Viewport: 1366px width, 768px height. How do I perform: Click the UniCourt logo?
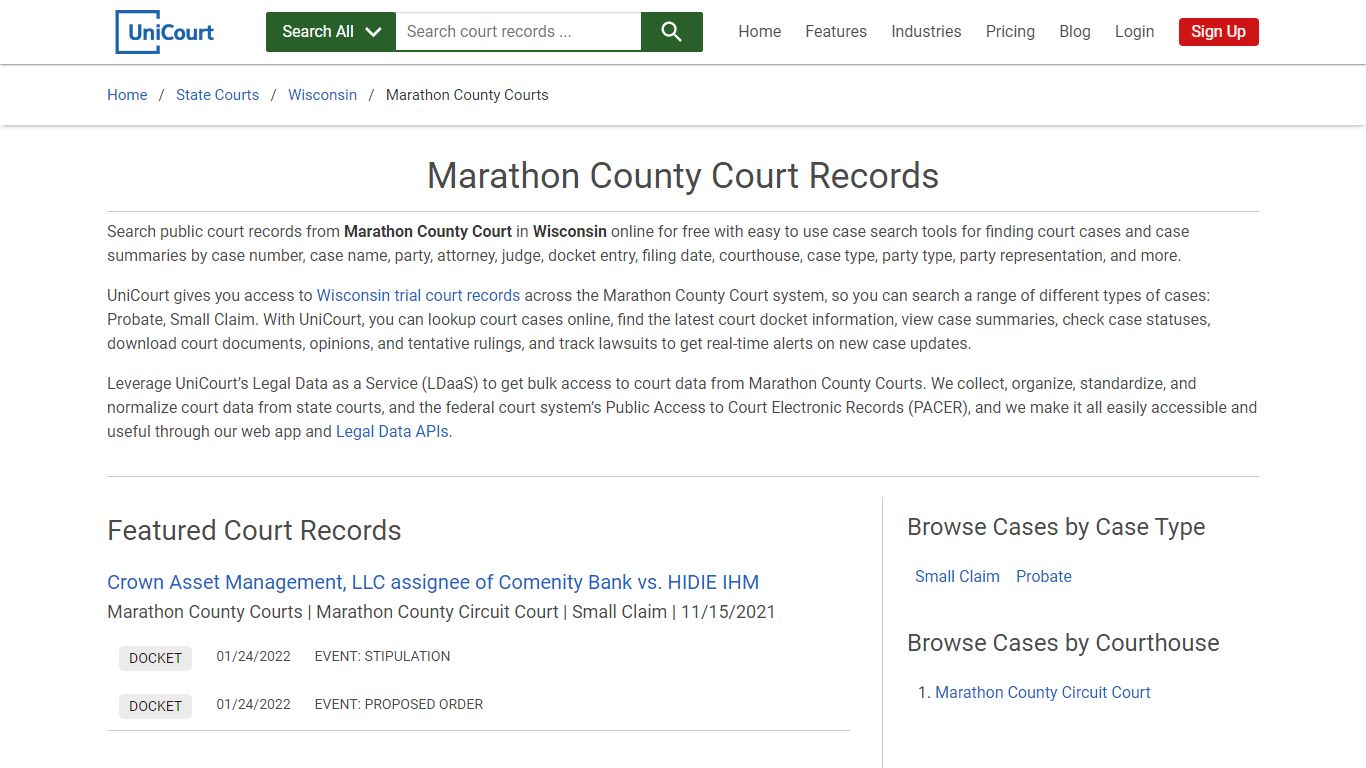(x=165, y=32)
